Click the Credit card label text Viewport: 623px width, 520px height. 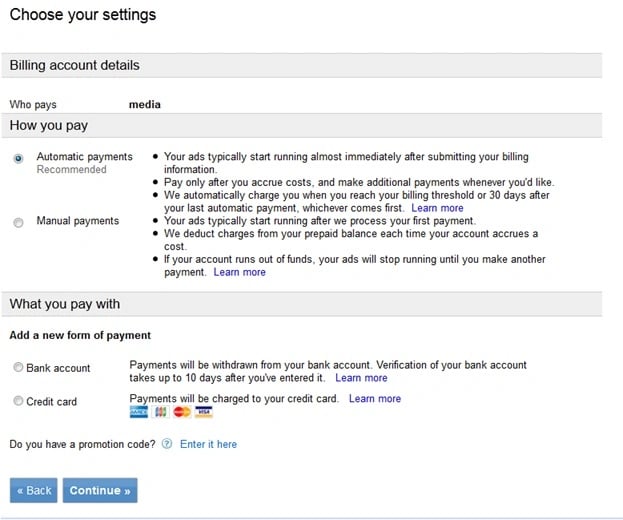coord(52,402)
